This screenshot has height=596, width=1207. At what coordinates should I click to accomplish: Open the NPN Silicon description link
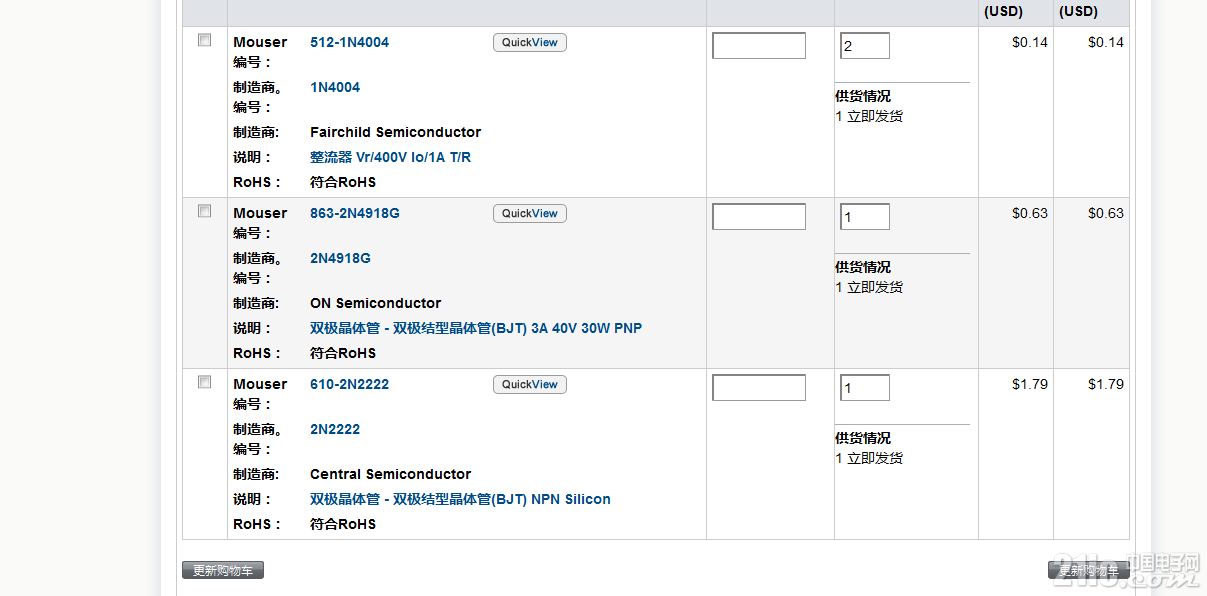pyautogui.click(x=460, y=500)
